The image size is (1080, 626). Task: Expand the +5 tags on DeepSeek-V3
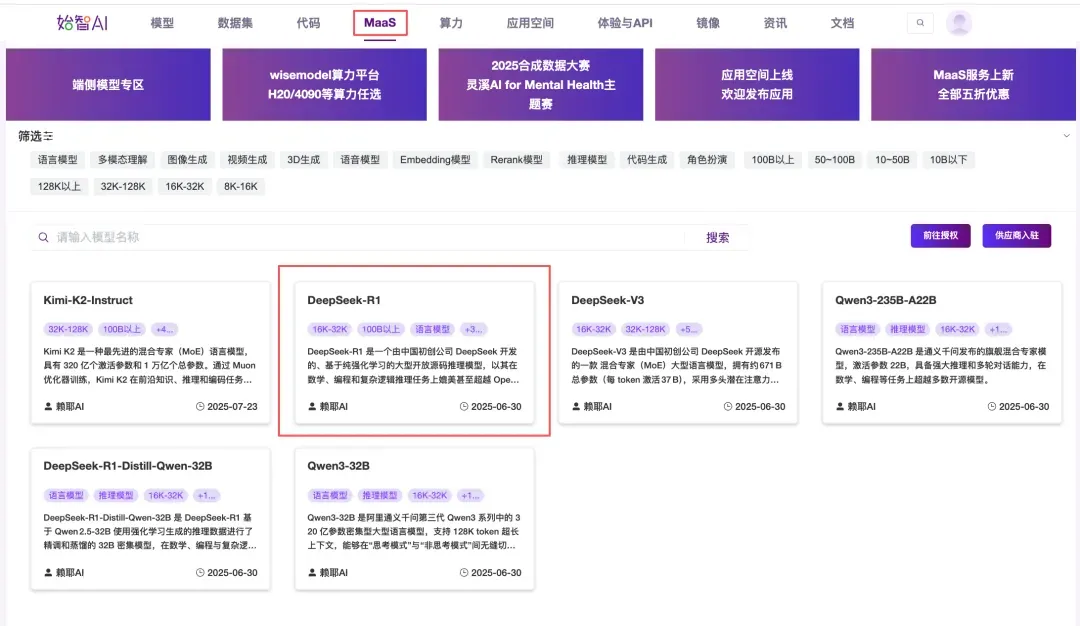(689, 329)
